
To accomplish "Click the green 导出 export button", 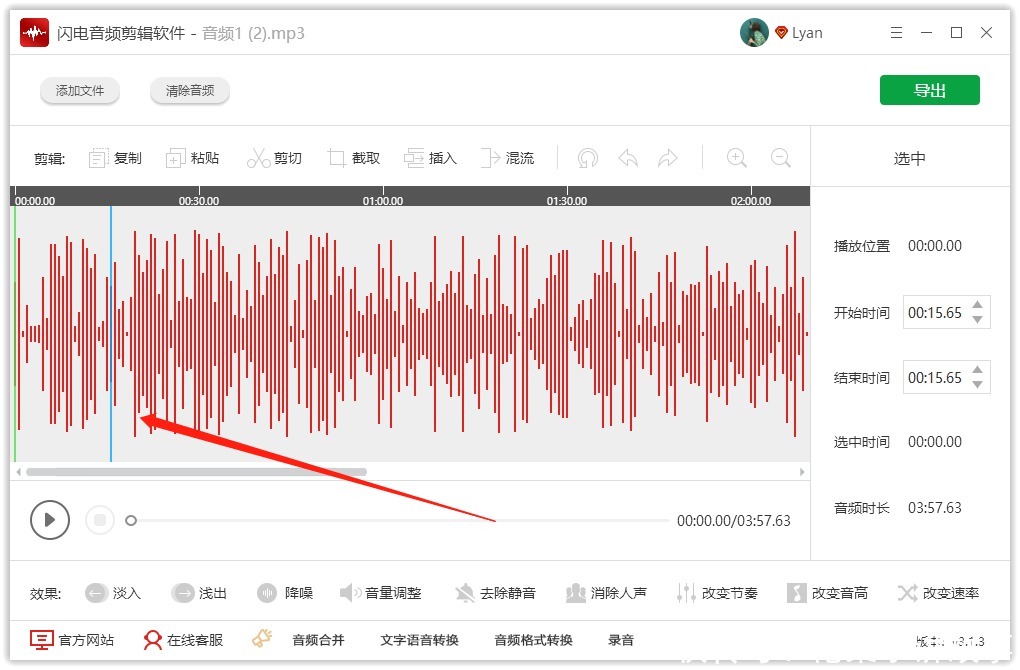I will pos(929,89).
